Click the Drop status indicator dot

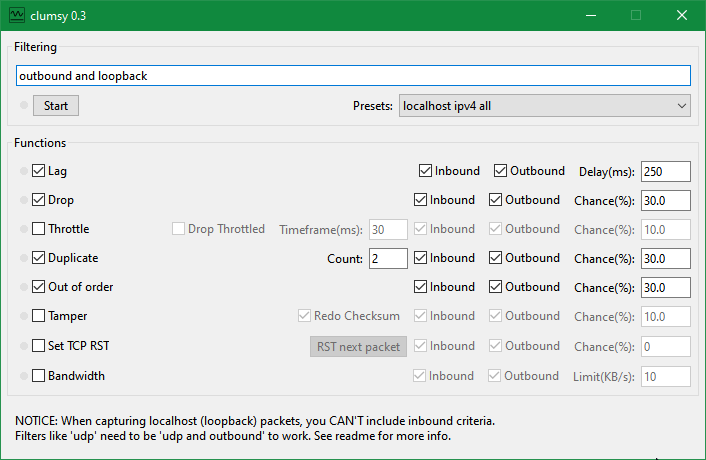click(24, 200)
